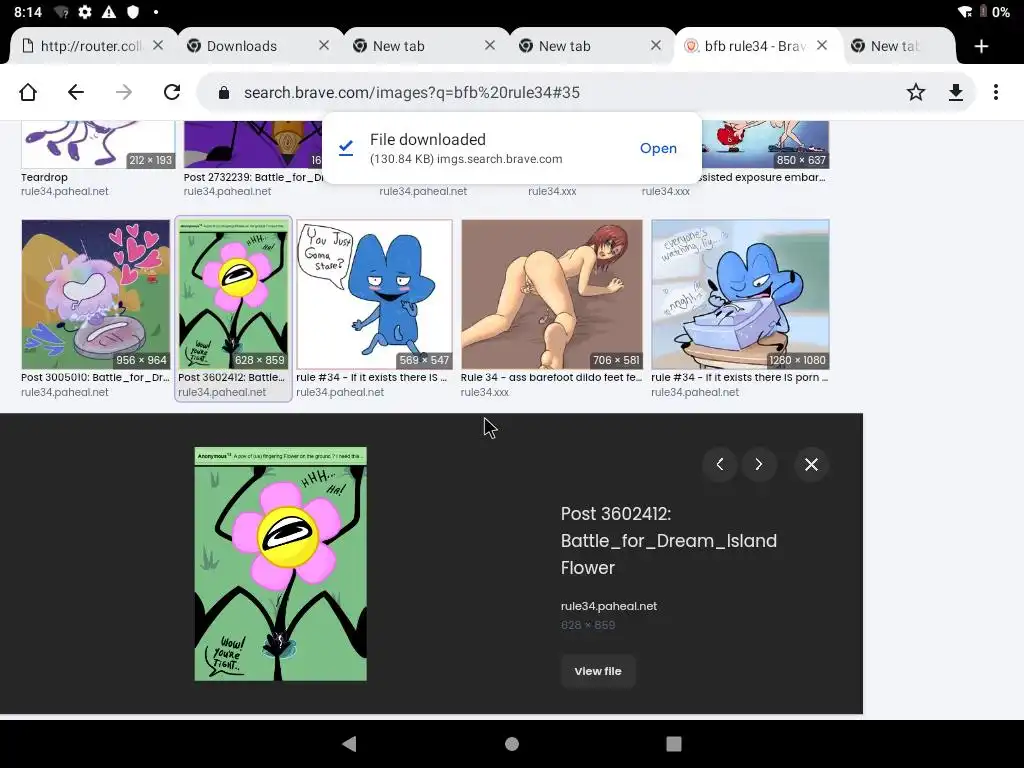The height and width of the screenshot is (768, 1024).
Task: Select the 569 × 547 thumbnail
Action: (x=374, y=295)
